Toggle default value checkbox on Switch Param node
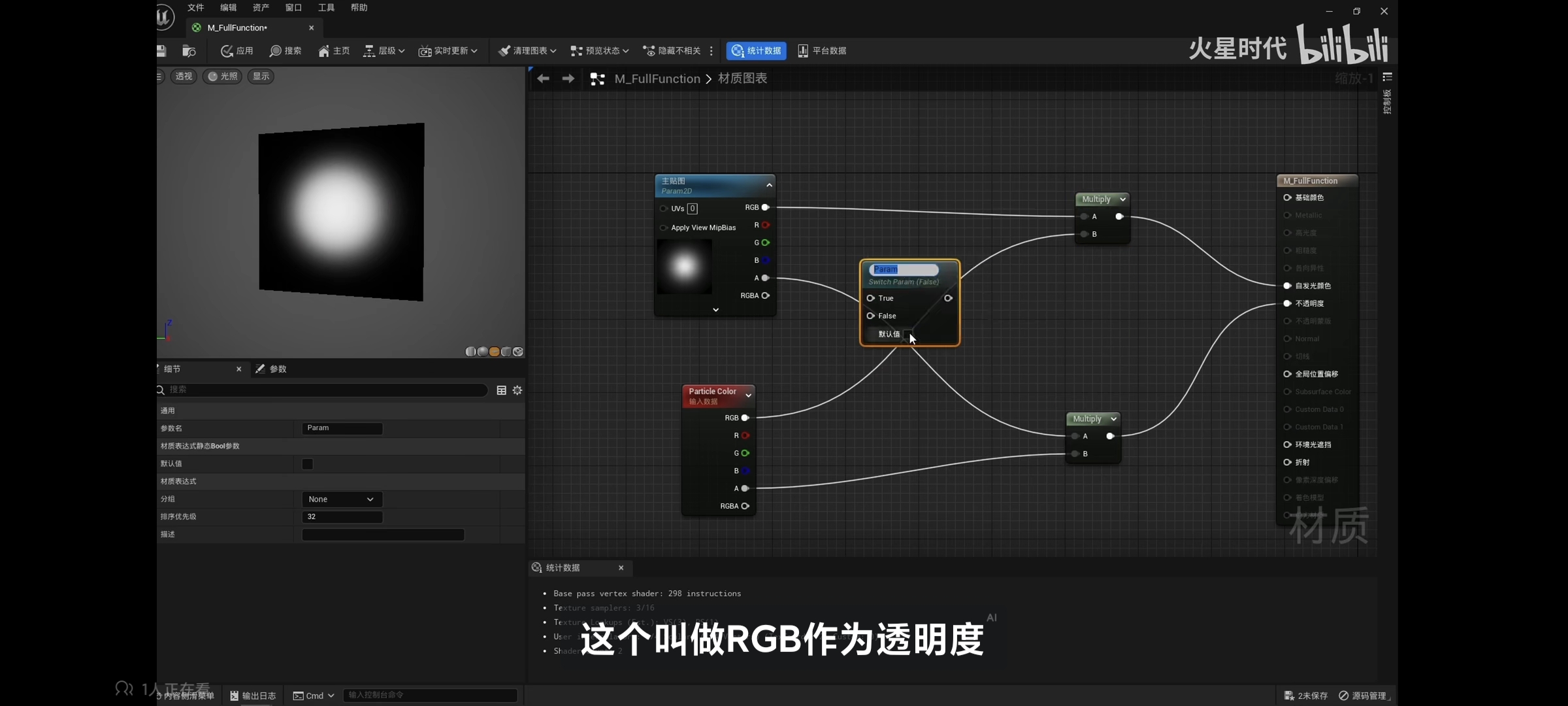1568x706 pixels. point(907,334)
